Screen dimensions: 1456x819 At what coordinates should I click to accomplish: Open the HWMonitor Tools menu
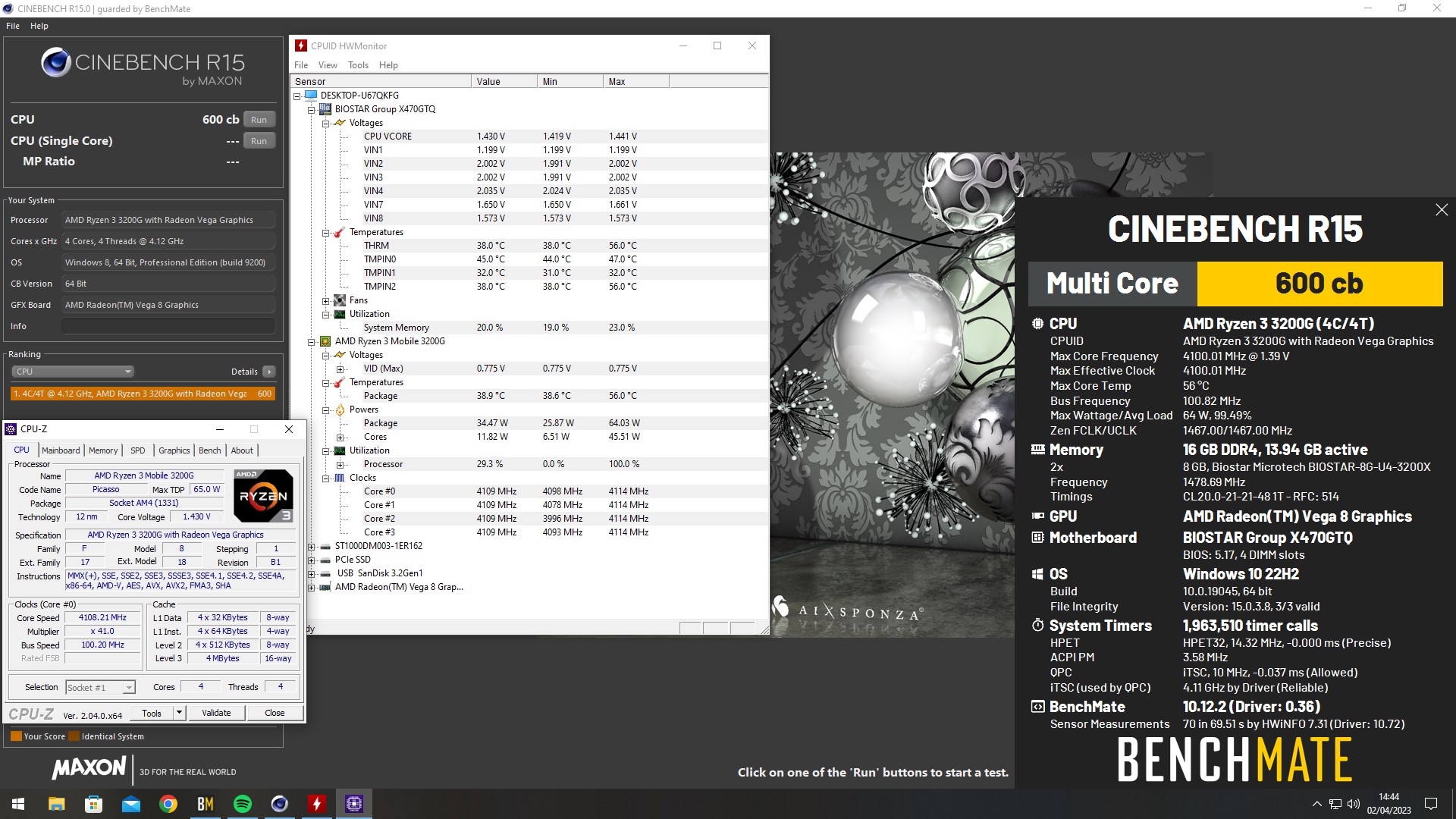[358, 65]
